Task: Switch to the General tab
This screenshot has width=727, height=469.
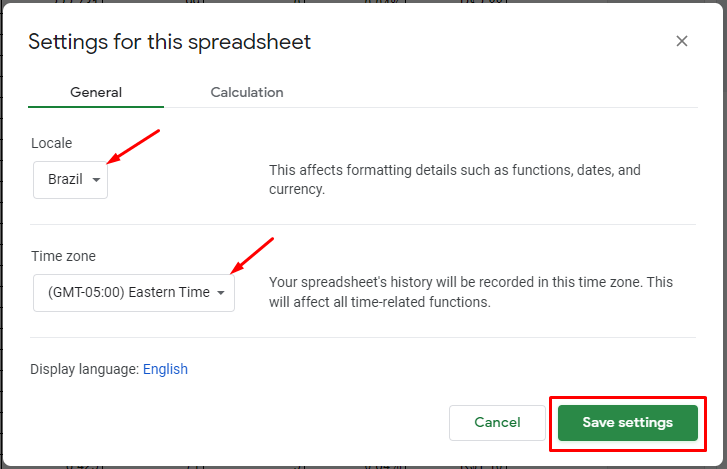Action: [96, 92]
